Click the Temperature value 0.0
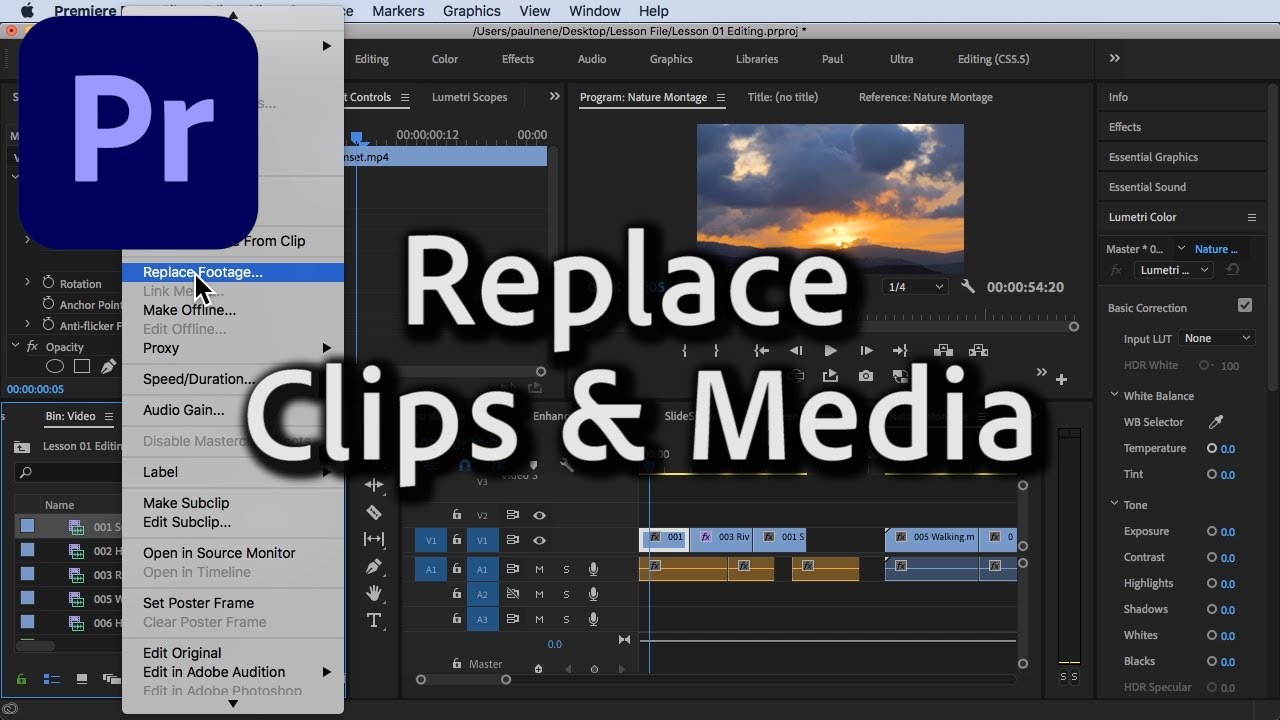 (x=1228, y=449)
